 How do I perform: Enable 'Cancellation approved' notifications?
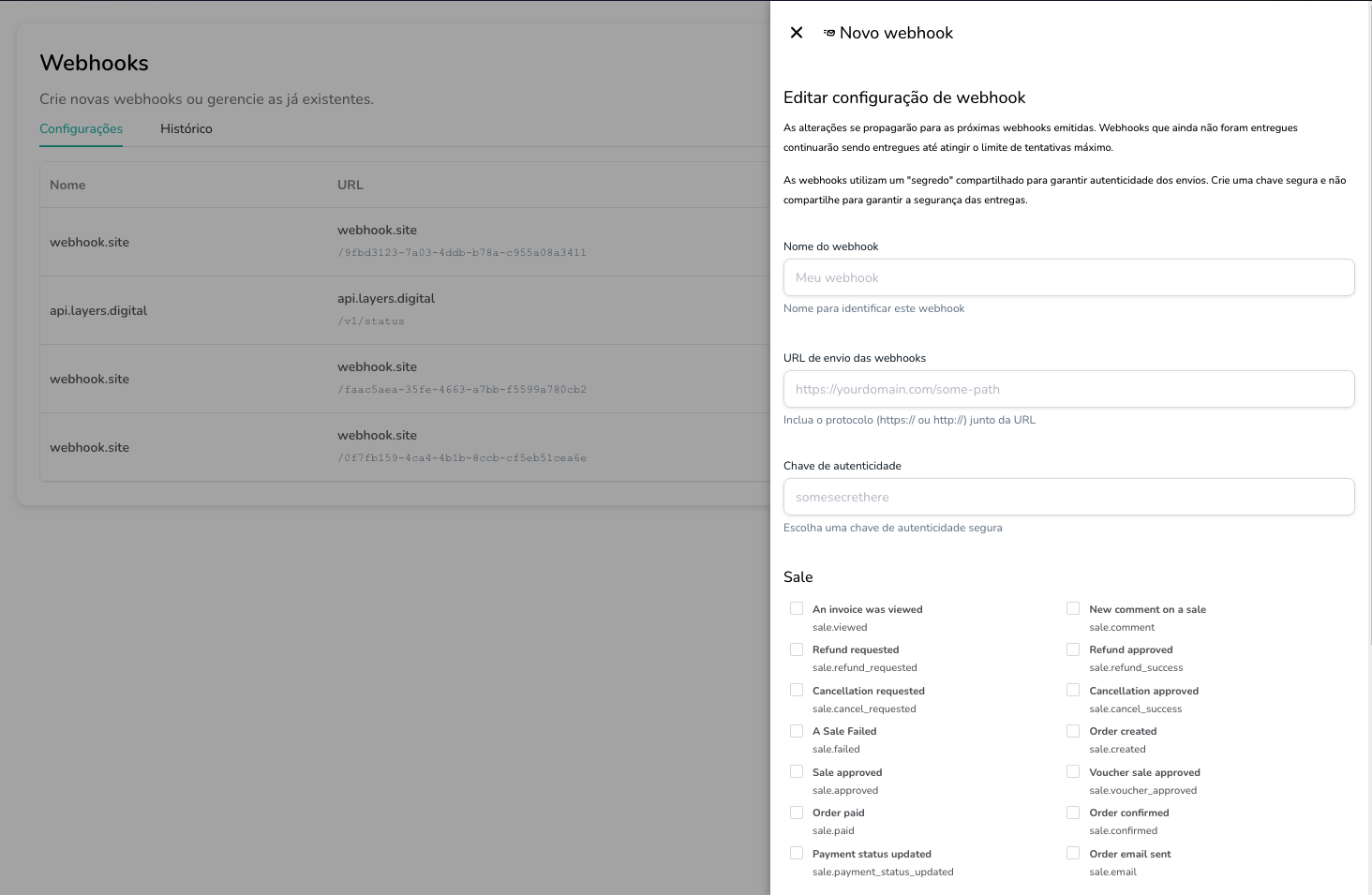tap(1072, 690)
